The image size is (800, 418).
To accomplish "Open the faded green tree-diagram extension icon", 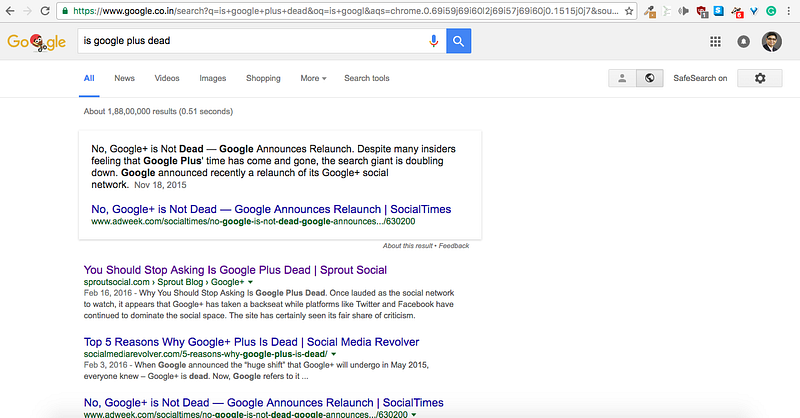I will click(x=667, y=11).
